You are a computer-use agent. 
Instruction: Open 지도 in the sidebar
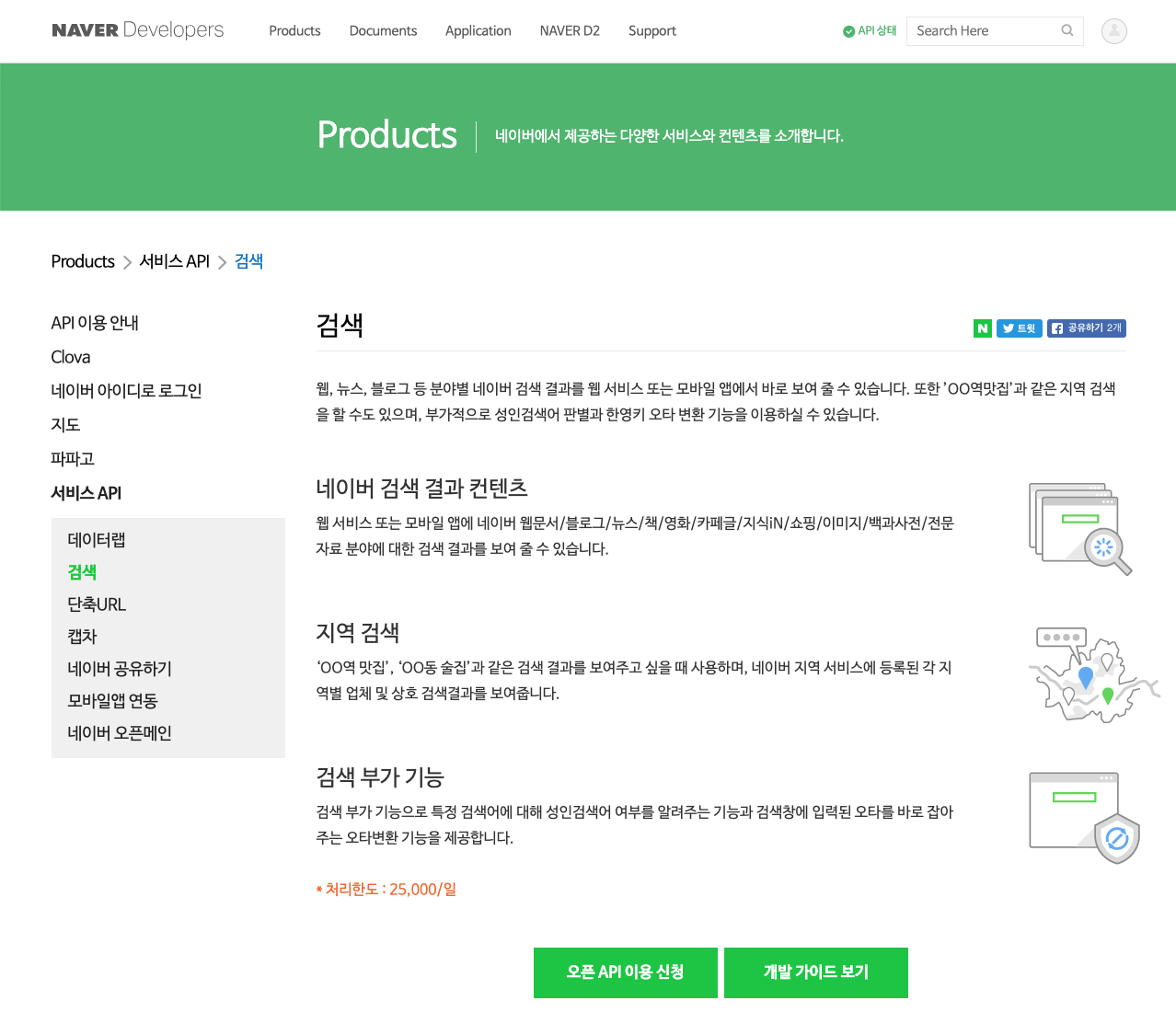[x=66, y=425]
